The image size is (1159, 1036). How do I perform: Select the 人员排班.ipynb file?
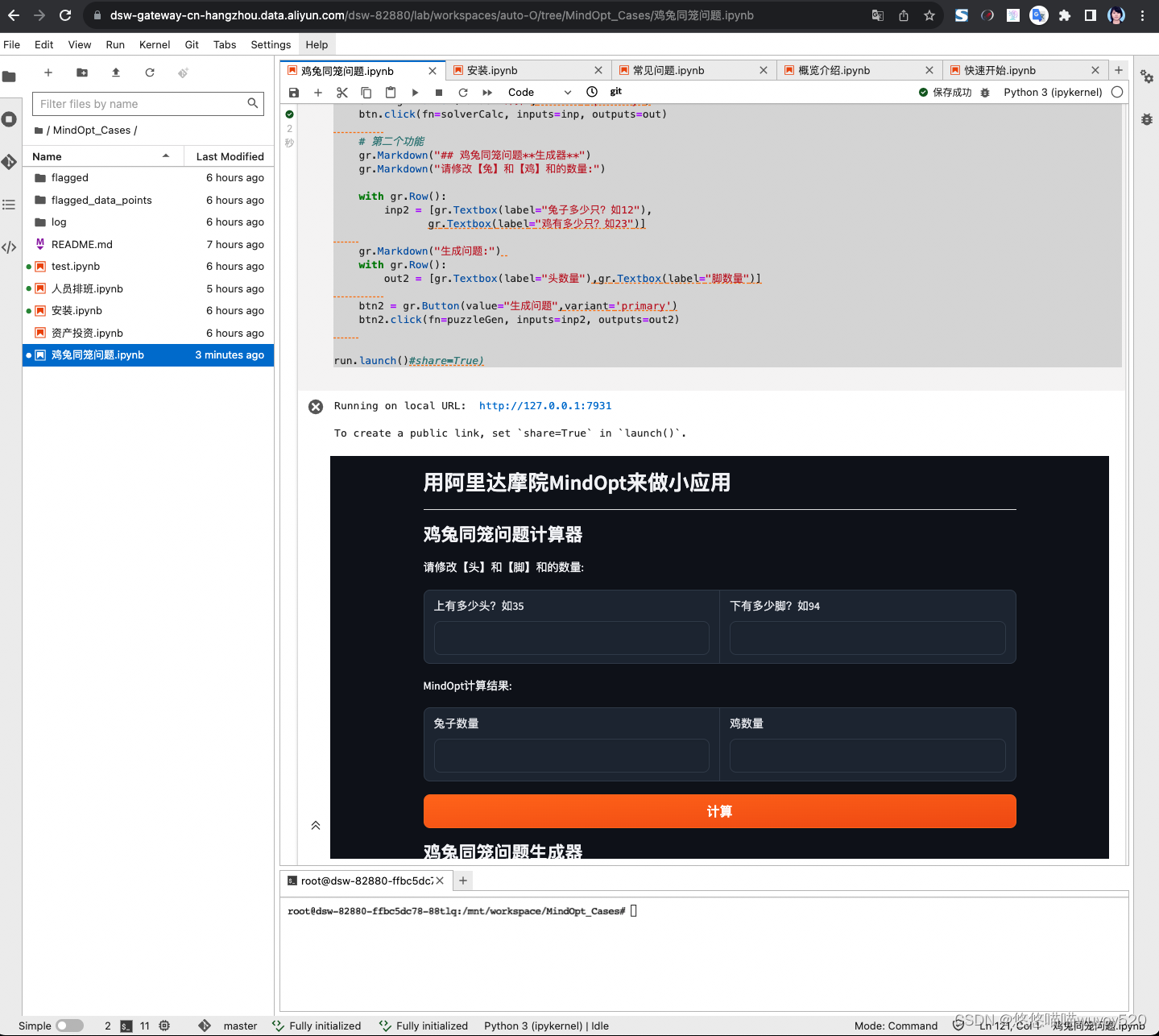click(149, 289)
